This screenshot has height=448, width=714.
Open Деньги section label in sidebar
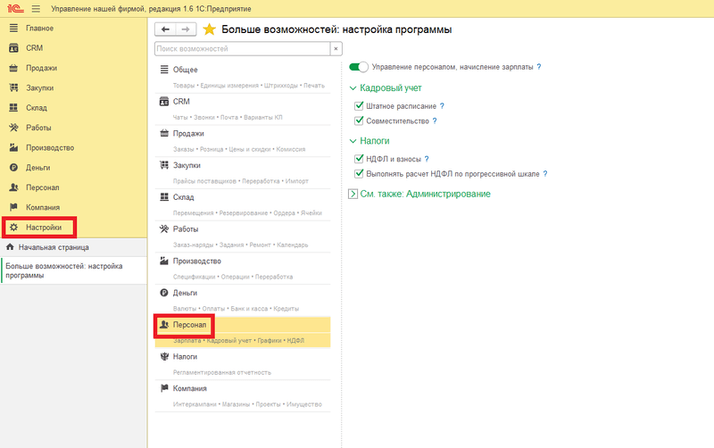point(38,168)
